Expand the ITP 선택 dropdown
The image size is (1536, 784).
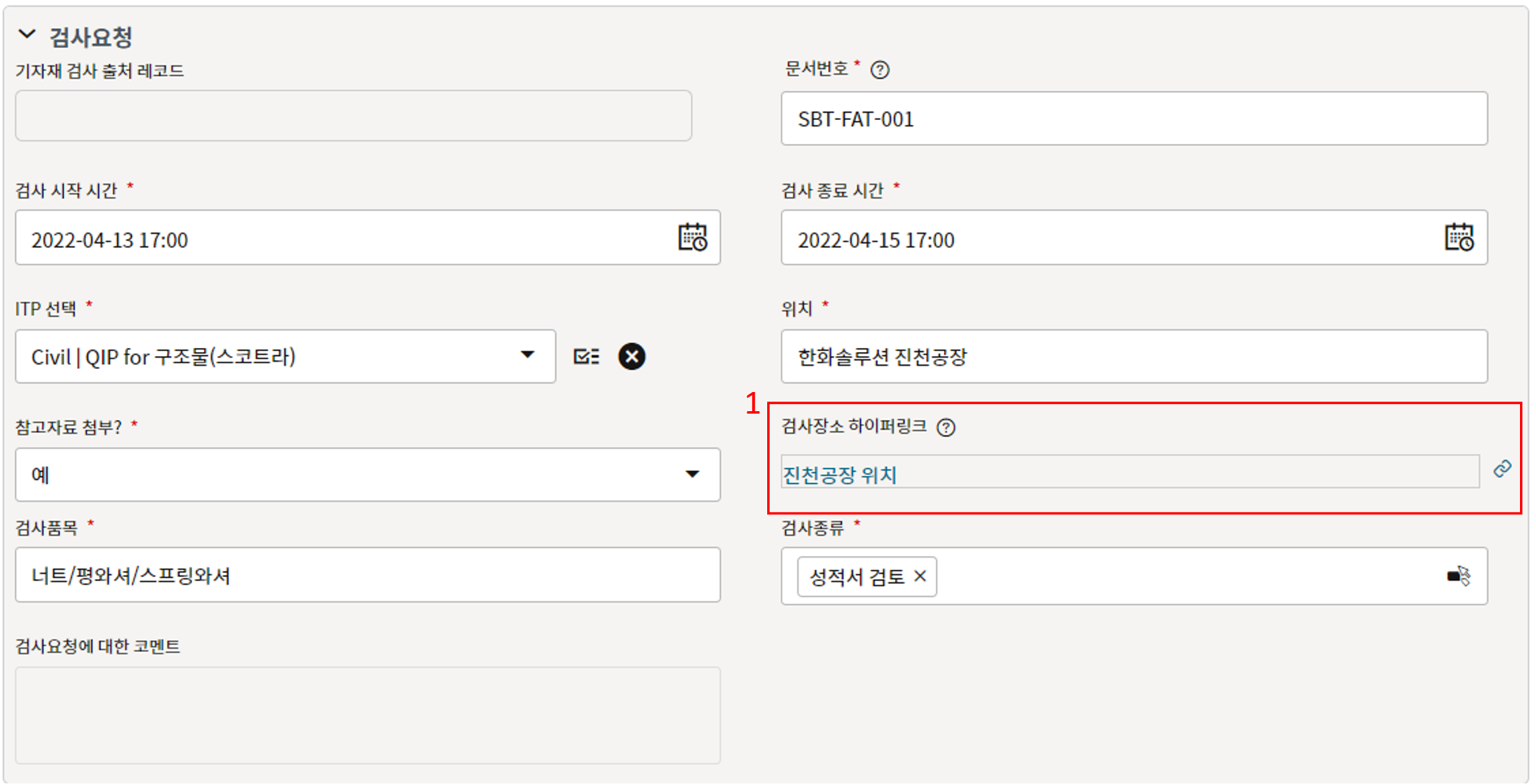(527, 355)
